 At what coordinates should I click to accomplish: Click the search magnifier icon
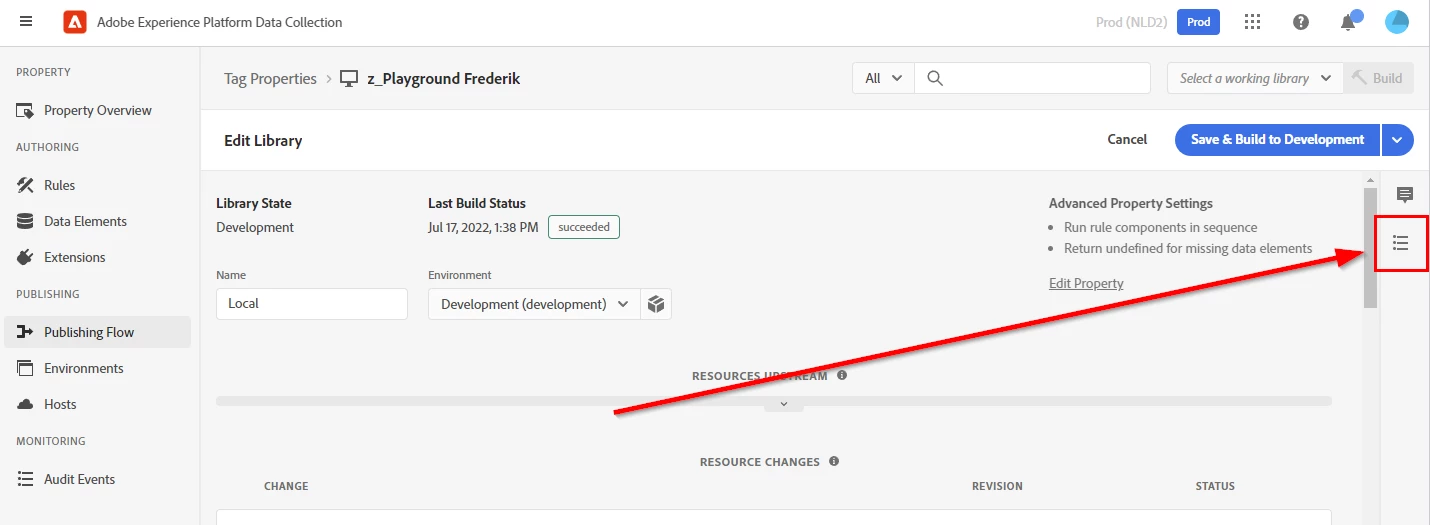click(x=935, y=78)
